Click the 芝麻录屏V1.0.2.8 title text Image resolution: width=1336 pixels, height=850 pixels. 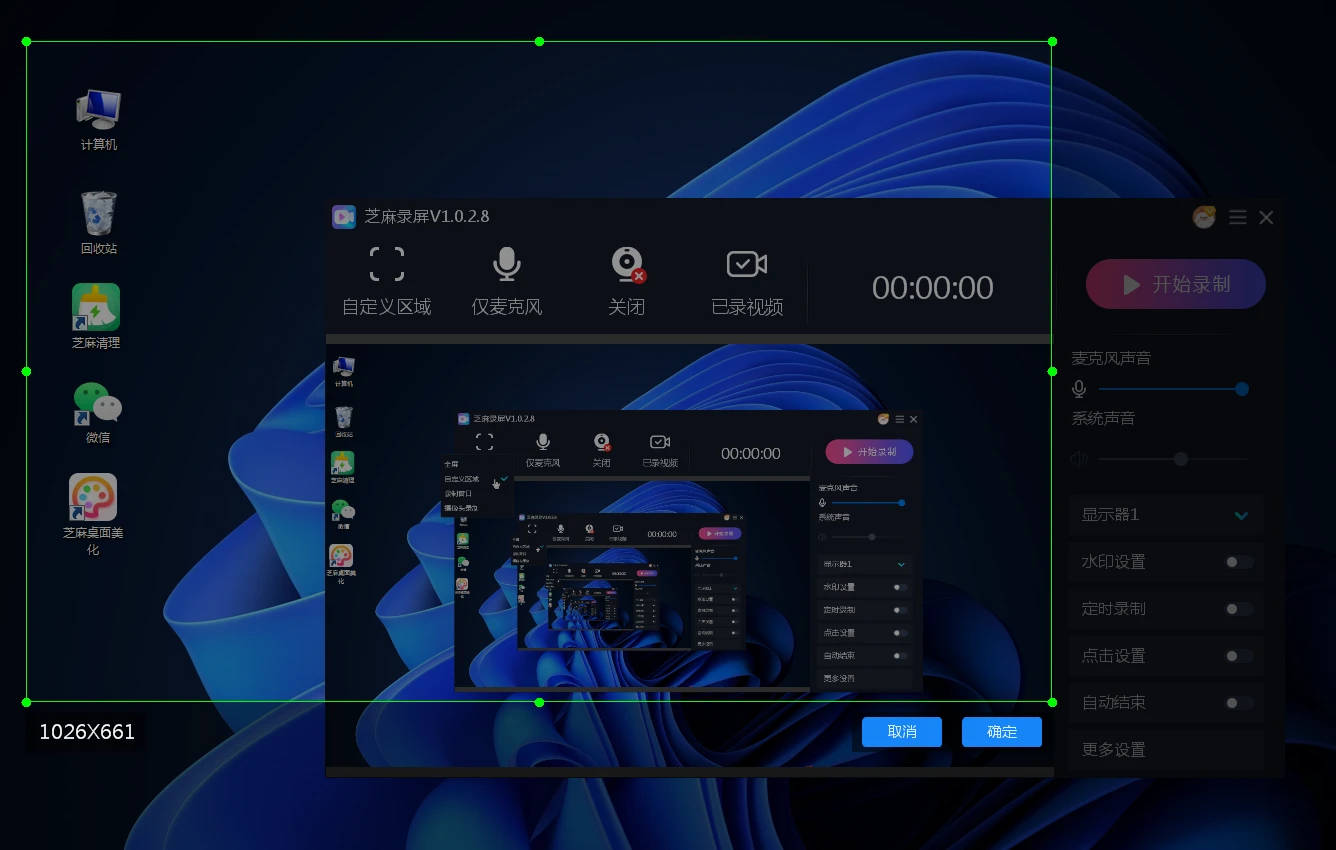point(427,216)
